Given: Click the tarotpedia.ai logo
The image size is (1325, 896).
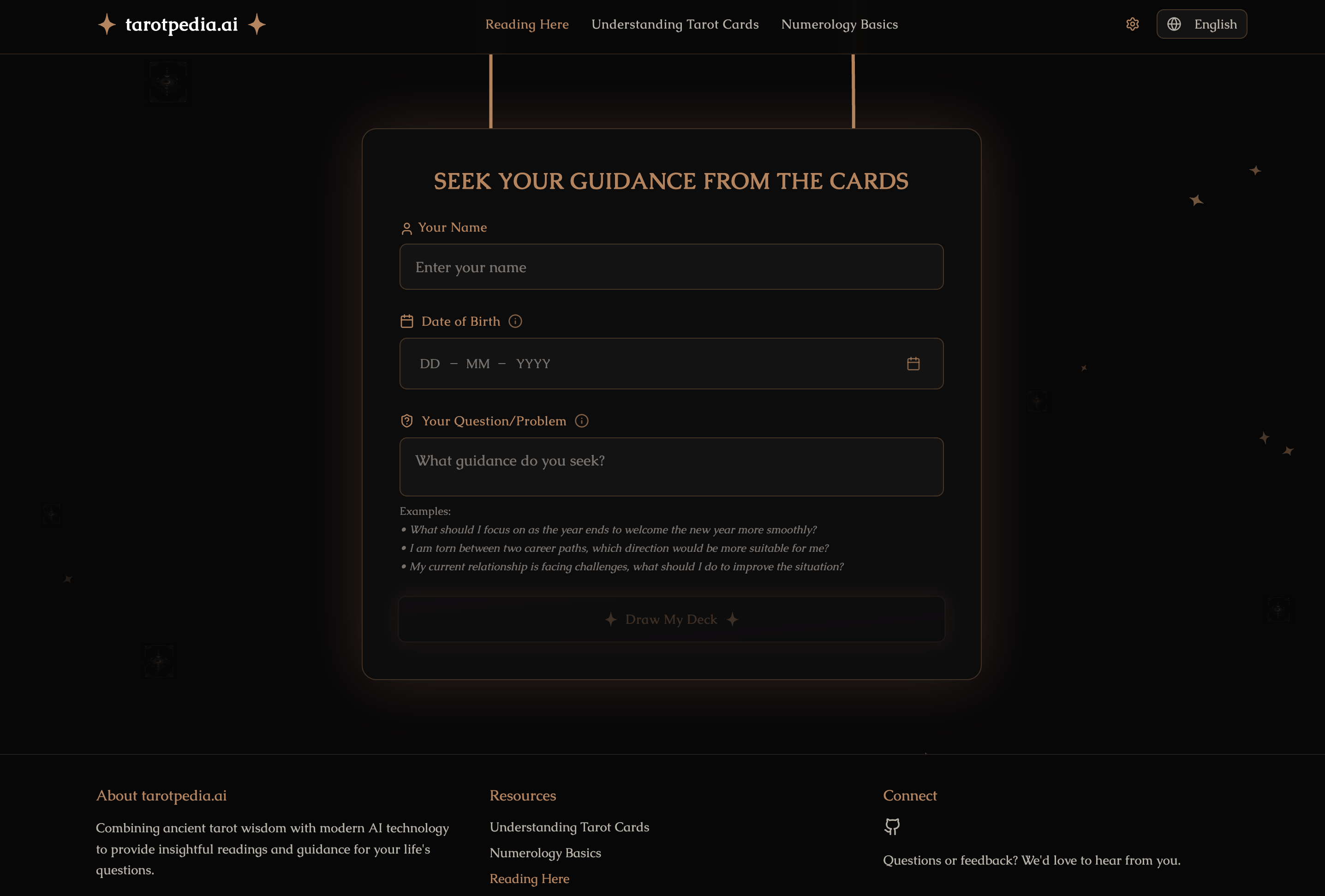Looking at the screenshot, I should pos(181,24).
